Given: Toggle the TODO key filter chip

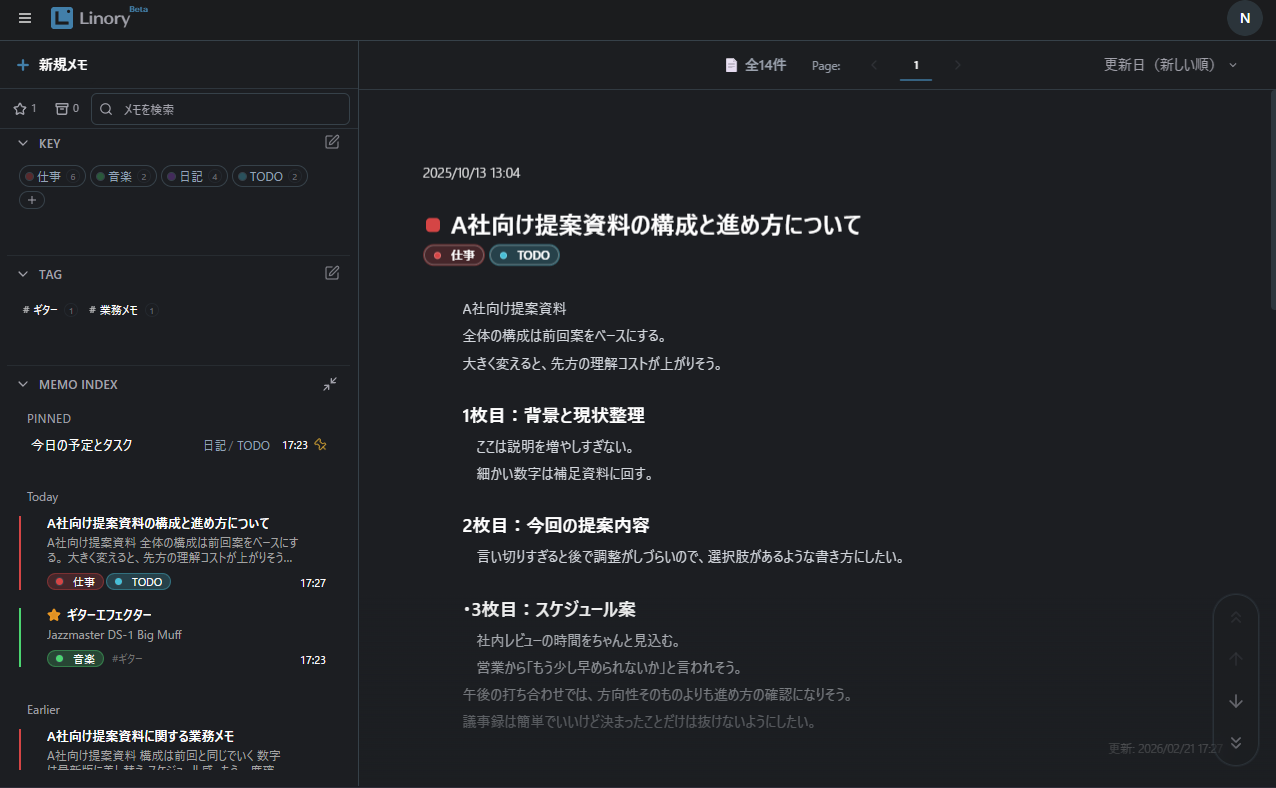Looking at the screenshot, I should point(269,176).
